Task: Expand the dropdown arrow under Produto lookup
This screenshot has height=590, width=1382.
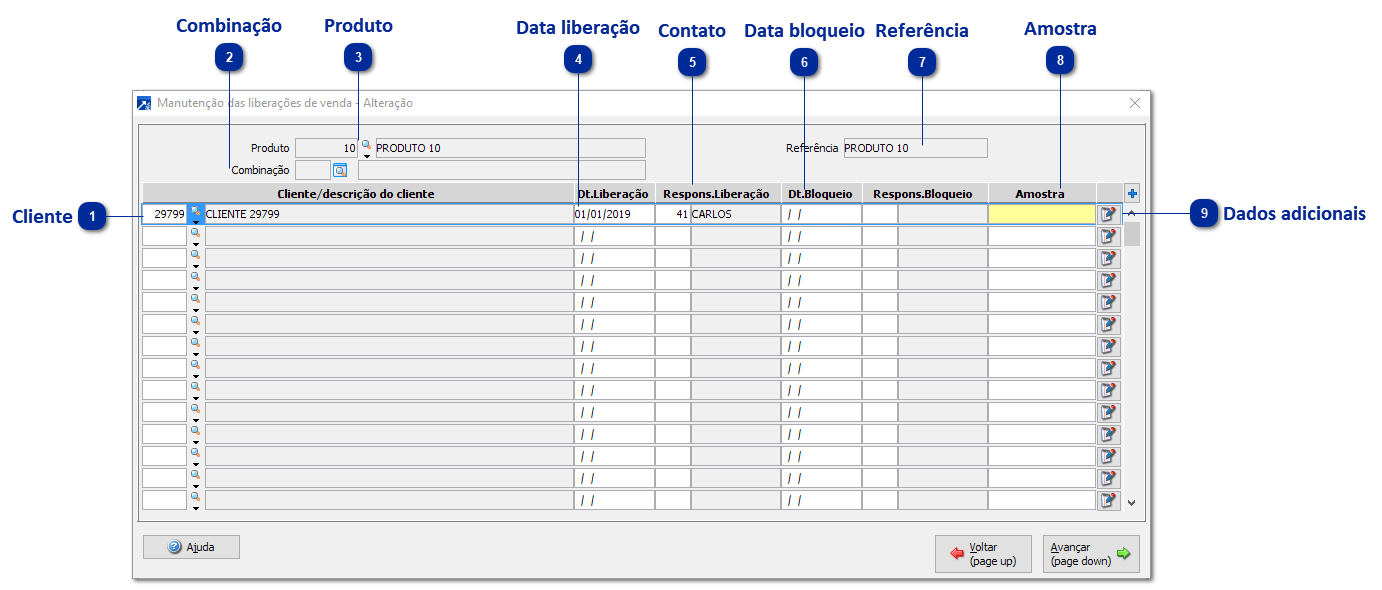Action: click(366, 155)
